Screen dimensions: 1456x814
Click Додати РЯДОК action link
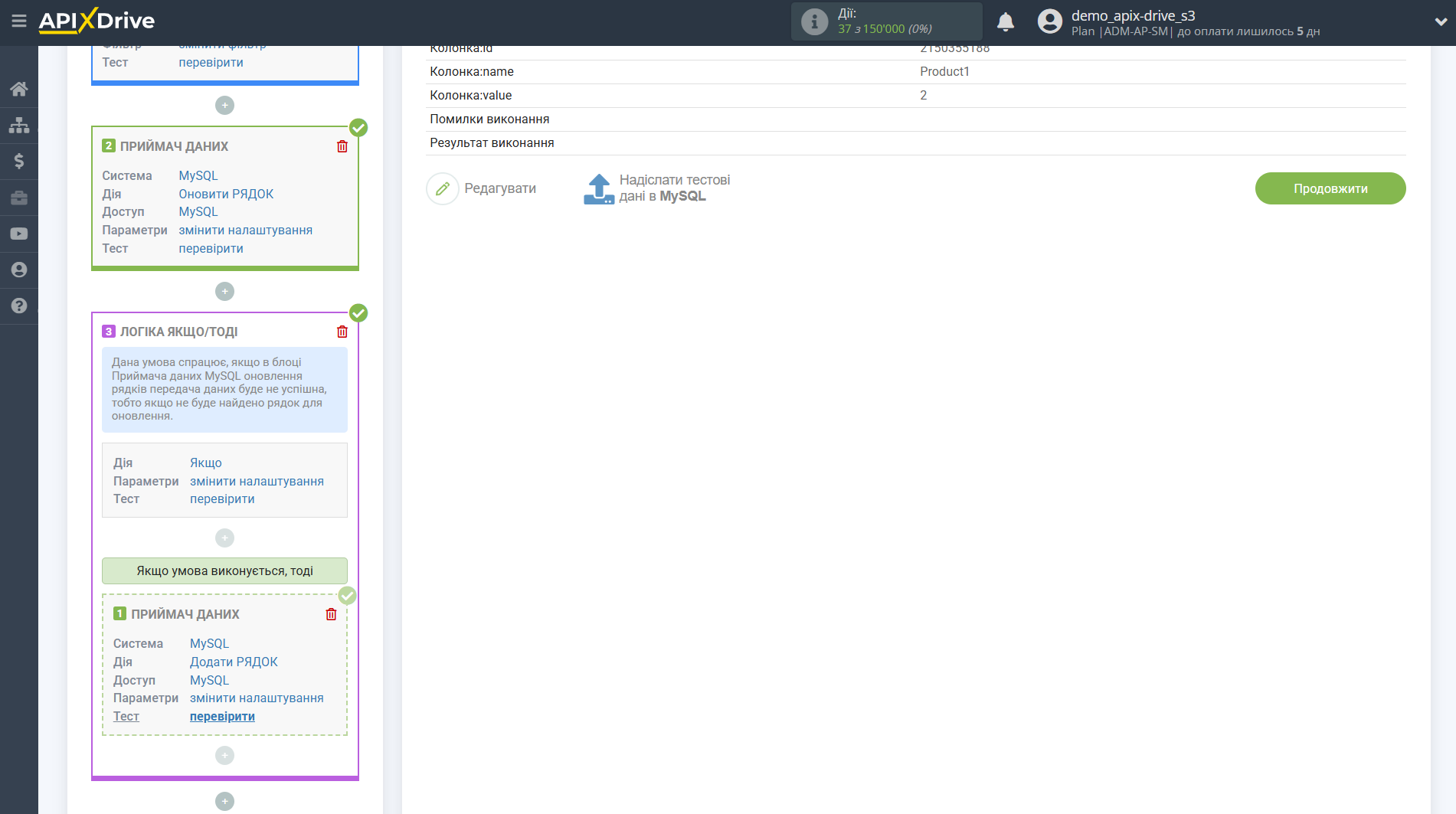(x=234, y=662)
